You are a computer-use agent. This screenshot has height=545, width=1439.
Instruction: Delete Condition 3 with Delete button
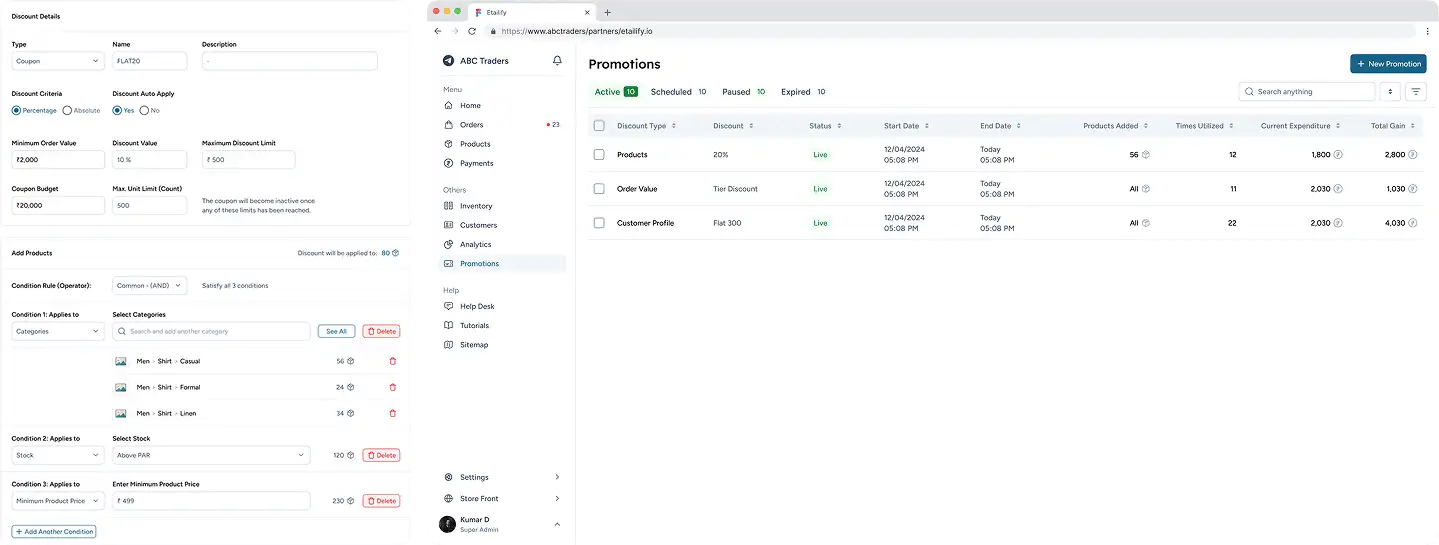point(381,501)
